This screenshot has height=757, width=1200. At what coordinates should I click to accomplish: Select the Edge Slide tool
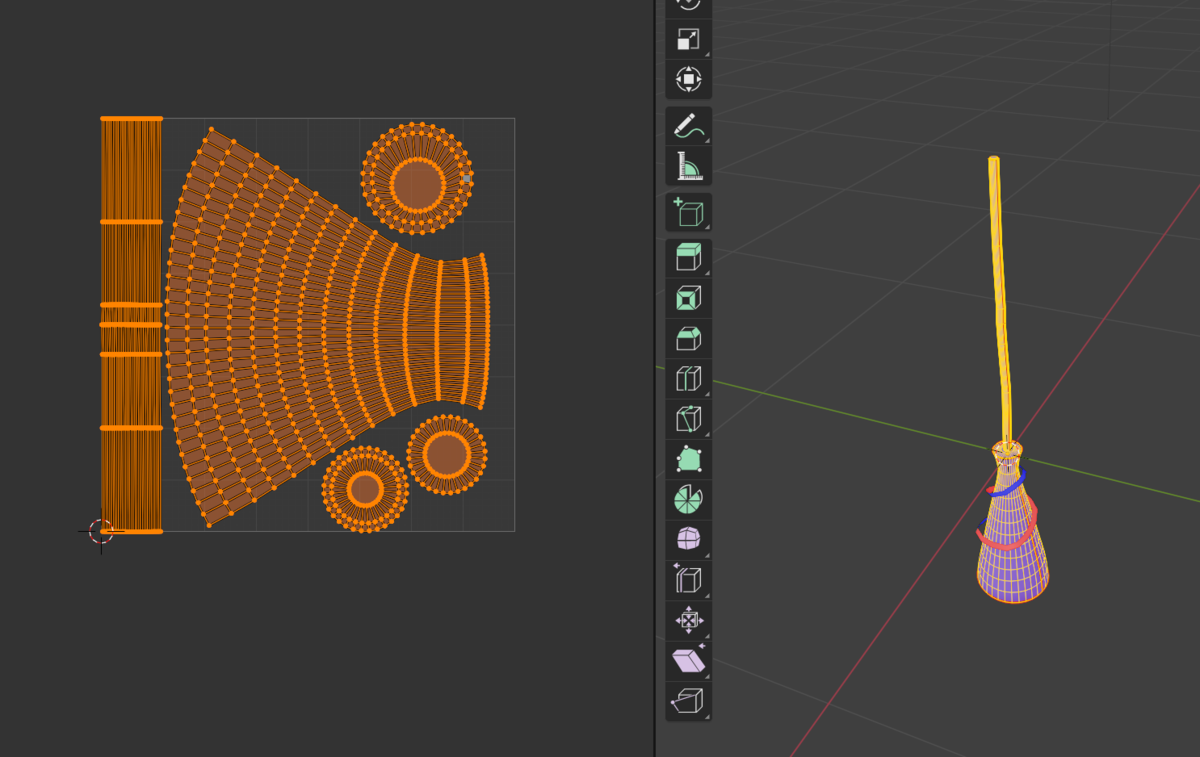(x=686, y=580)
